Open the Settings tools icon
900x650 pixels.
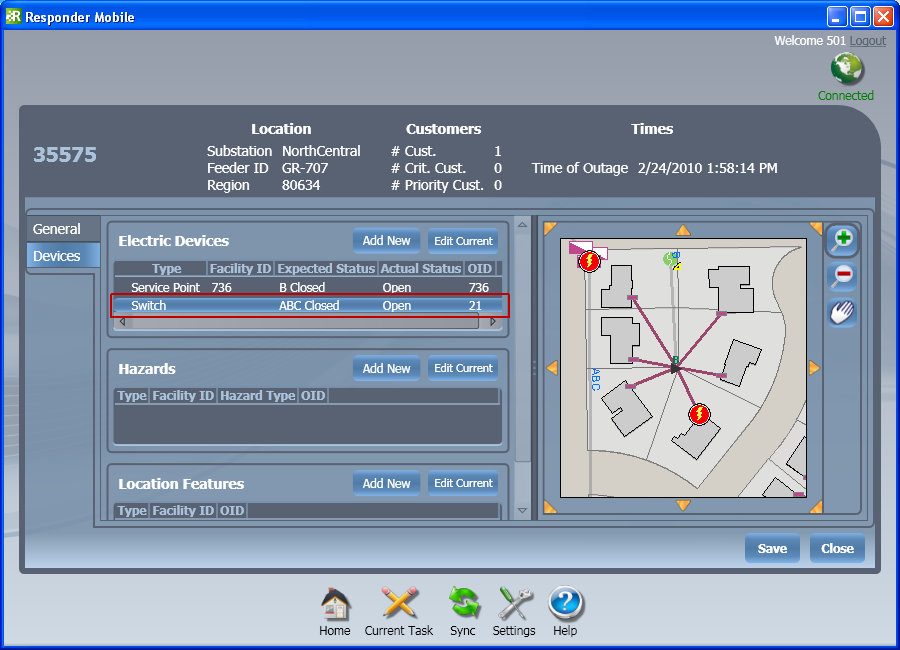(x=514, y=604)
